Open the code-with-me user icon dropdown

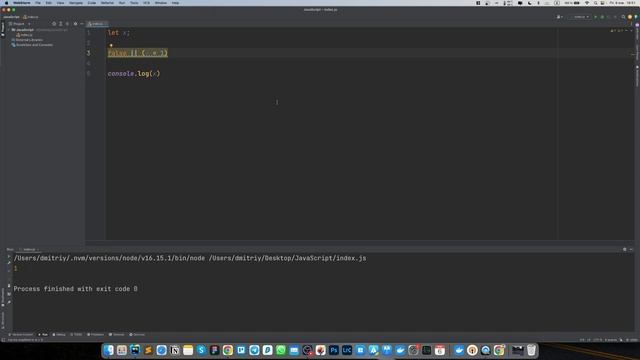(x=560, y=17)
